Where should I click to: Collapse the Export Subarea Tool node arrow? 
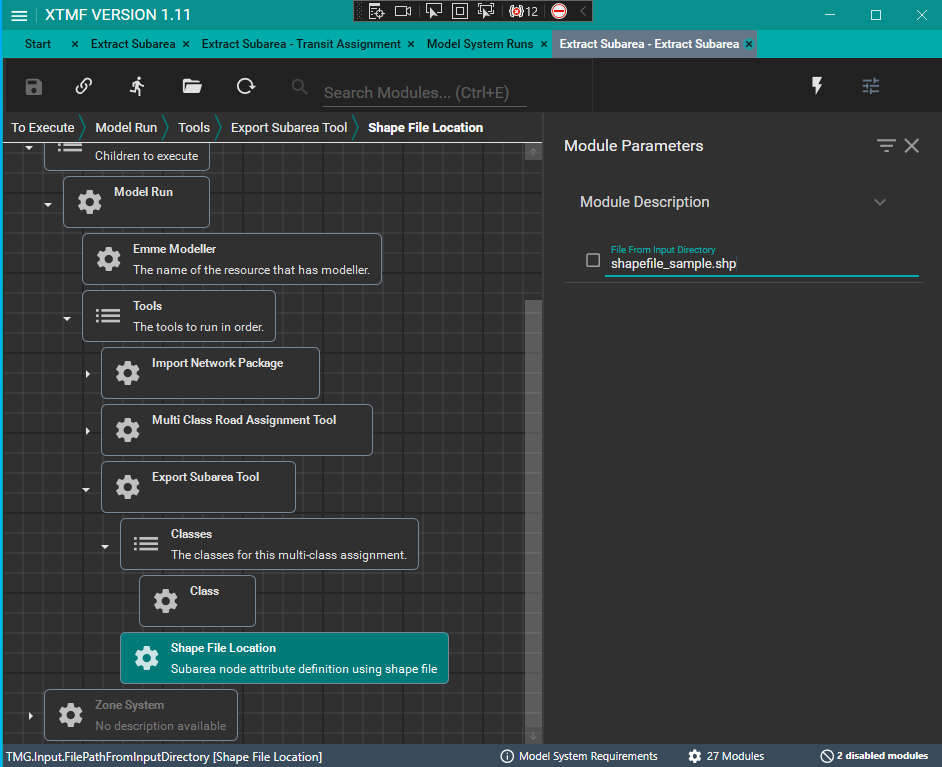coord(86,490)
